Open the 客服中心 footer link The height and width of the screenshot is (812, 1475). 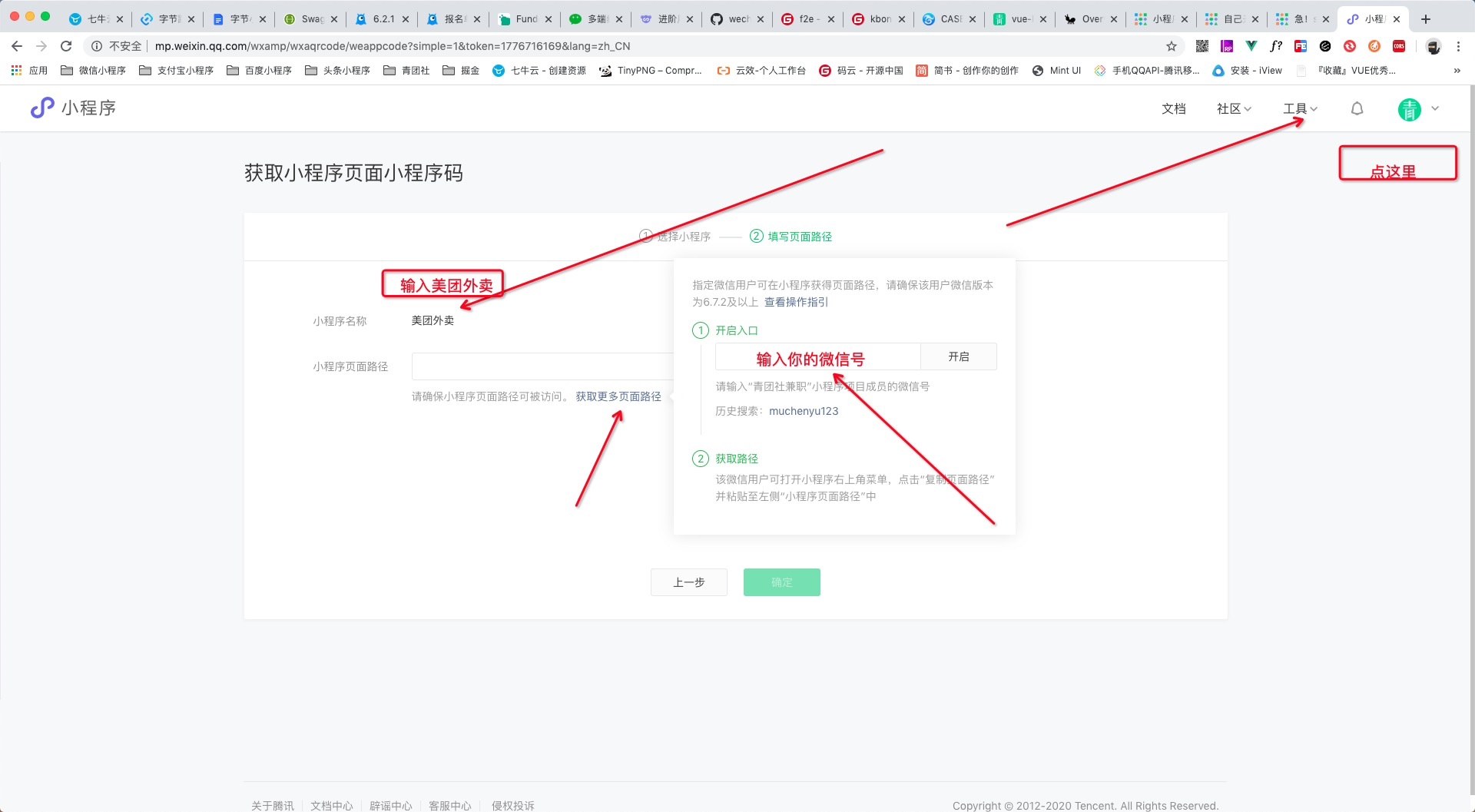coord(450,805)
